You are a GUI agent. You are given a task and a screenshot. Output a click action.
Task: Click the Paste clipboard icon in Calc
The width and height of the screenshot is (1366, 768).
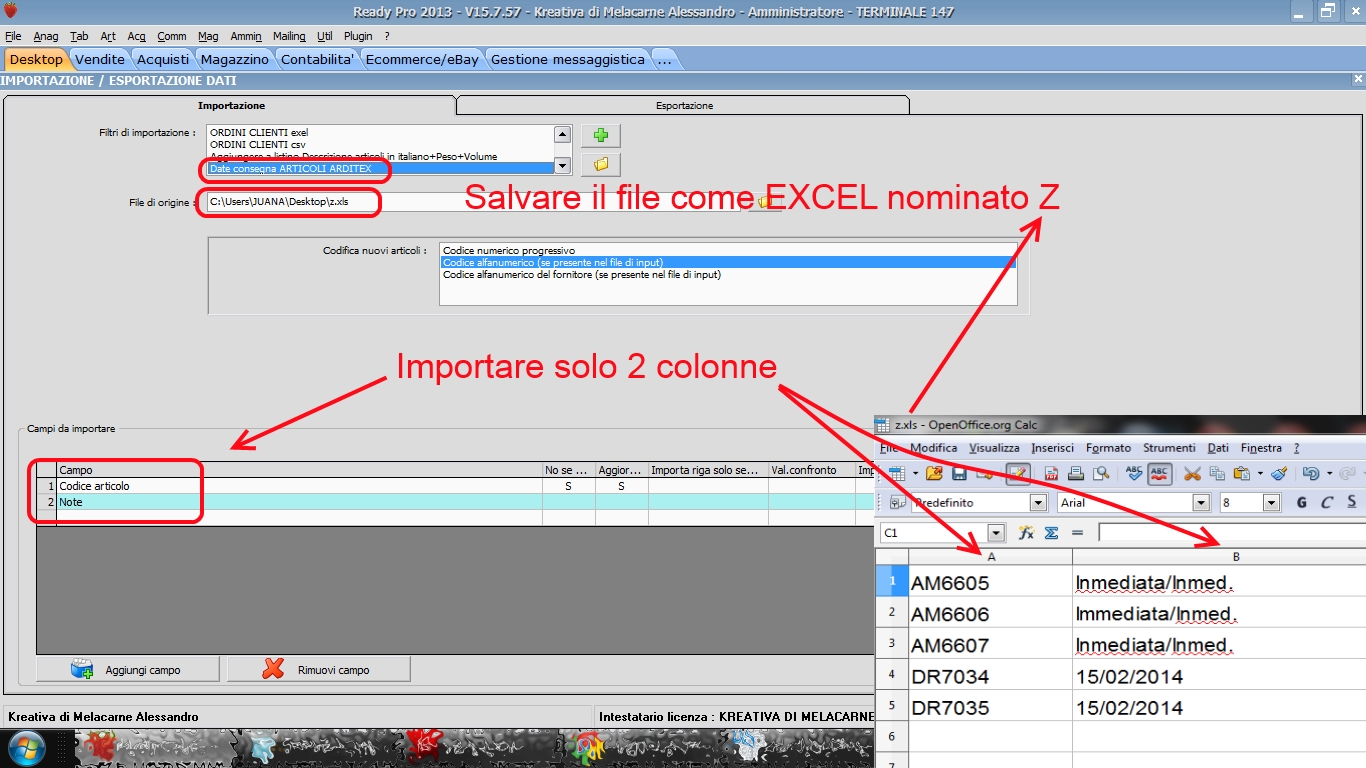pos(1241,473)
